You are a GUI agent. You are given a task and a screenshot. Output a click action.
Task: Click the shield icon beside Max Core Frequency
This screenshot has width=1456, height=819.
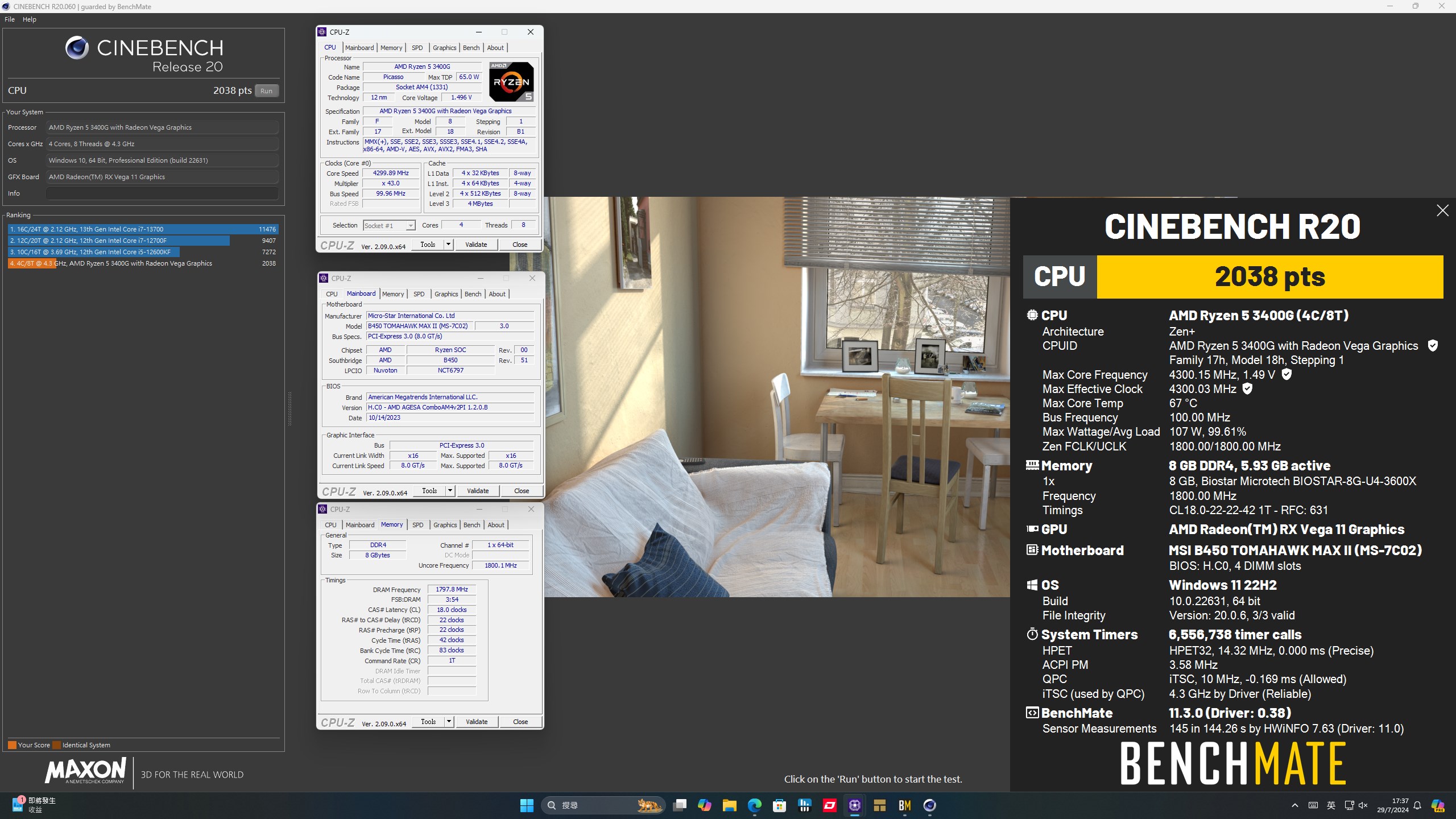coord(1287,374)
